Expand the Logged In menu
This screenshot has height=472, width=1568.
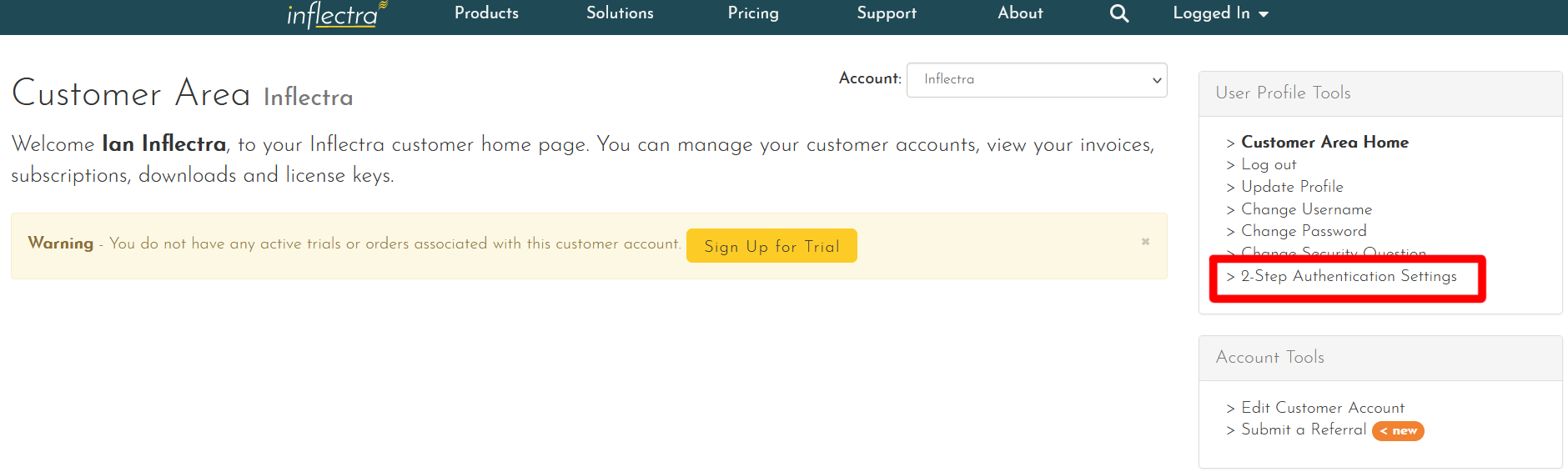point(1219,13)
